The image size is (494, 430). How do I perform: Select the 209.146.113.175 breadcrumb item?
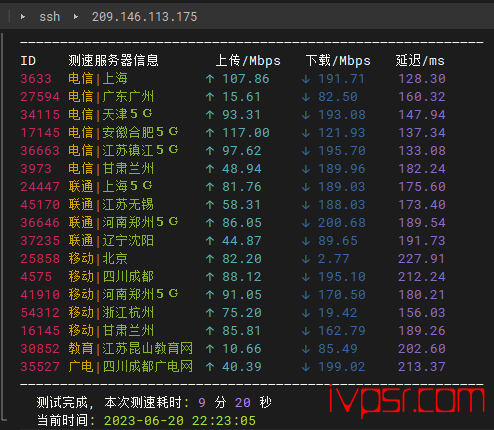coord(144,17)
